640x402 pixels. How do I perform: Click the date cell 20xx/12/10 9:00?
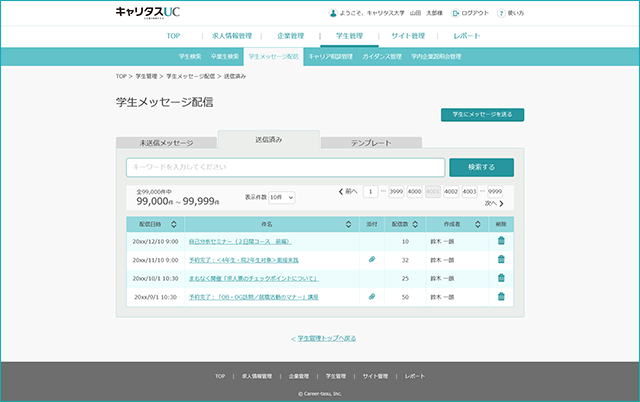pos(156,242)
